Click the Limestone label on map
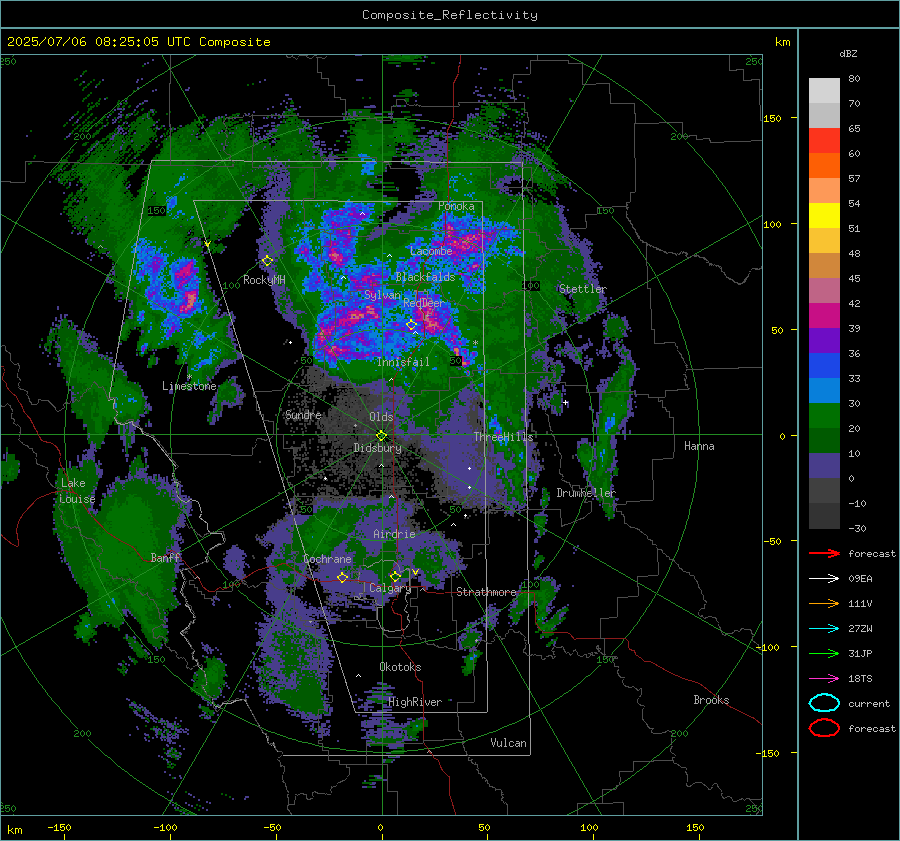Viewport: 900px width, 841px height. click(189, 386)
